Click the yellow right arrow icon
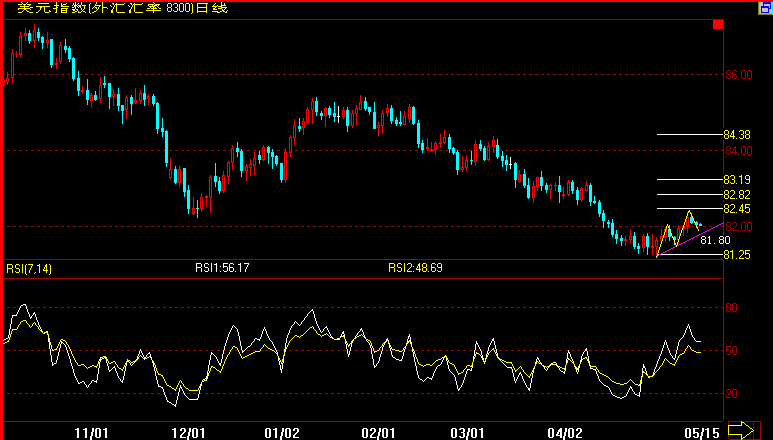This screenshot has width=773, height=440. pyautogui.click(x=740, y=430)
